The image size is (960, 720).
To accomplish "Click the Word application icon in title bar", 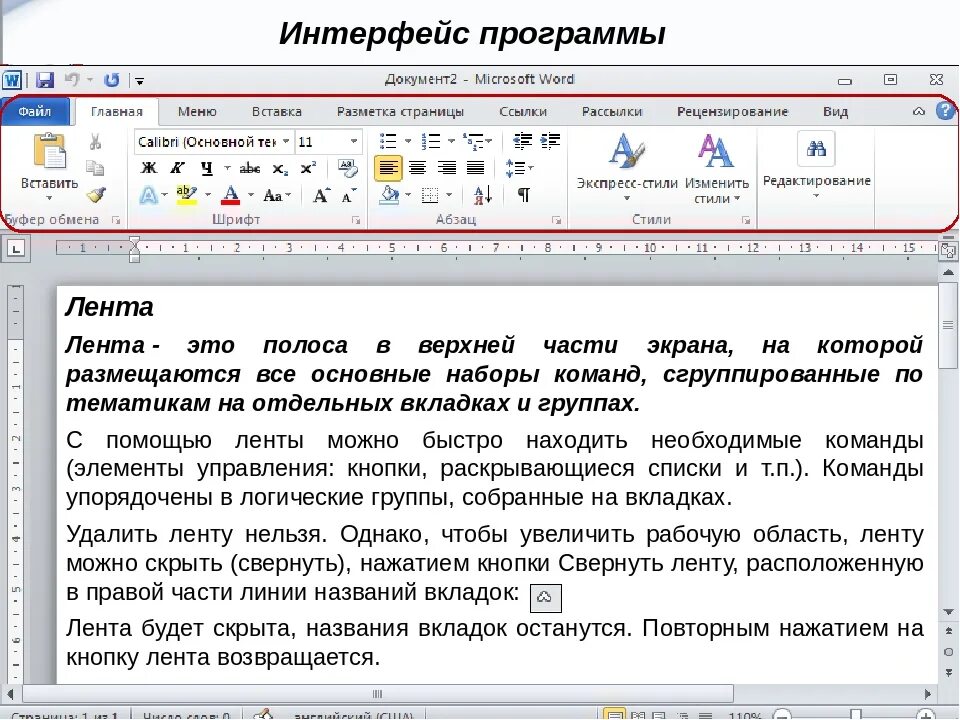I will [x=12, y=80].
